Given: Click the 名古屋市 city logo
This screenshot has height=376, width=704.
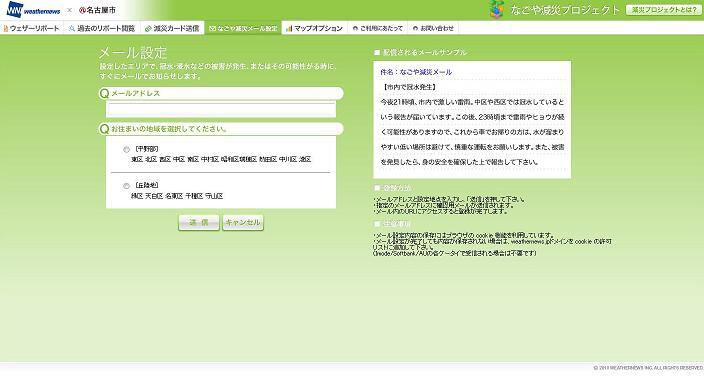Looking at the screenshot, I should coord(97,10).
